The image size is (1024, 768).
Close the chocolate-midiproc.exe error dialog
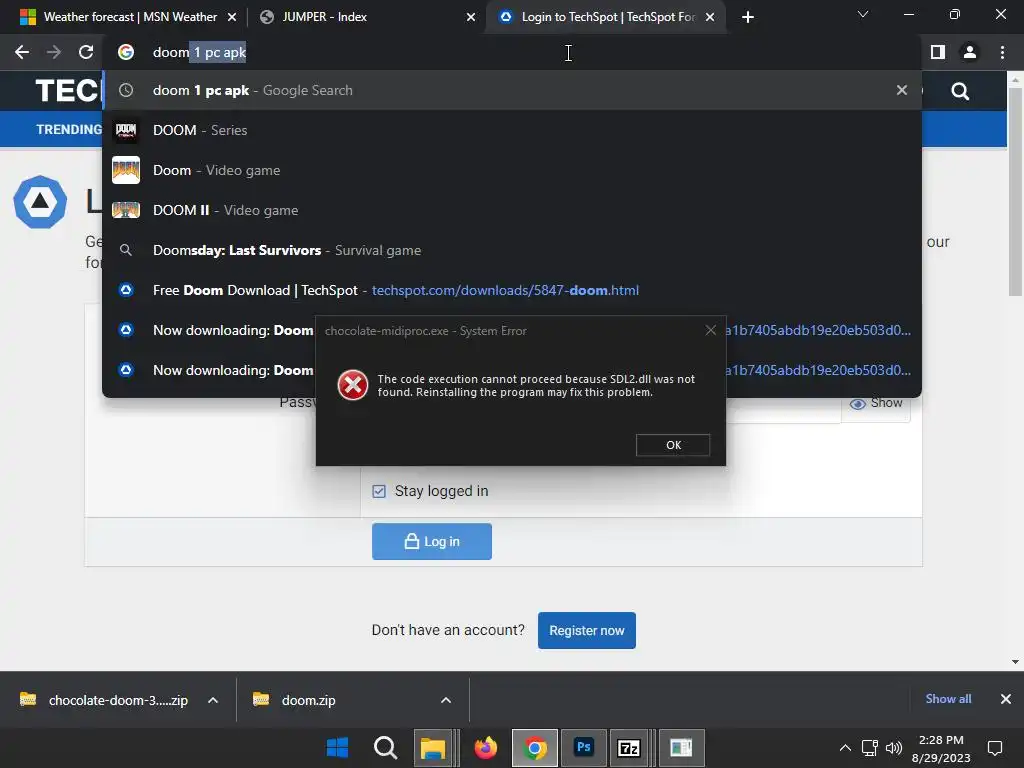click(711, 330)
